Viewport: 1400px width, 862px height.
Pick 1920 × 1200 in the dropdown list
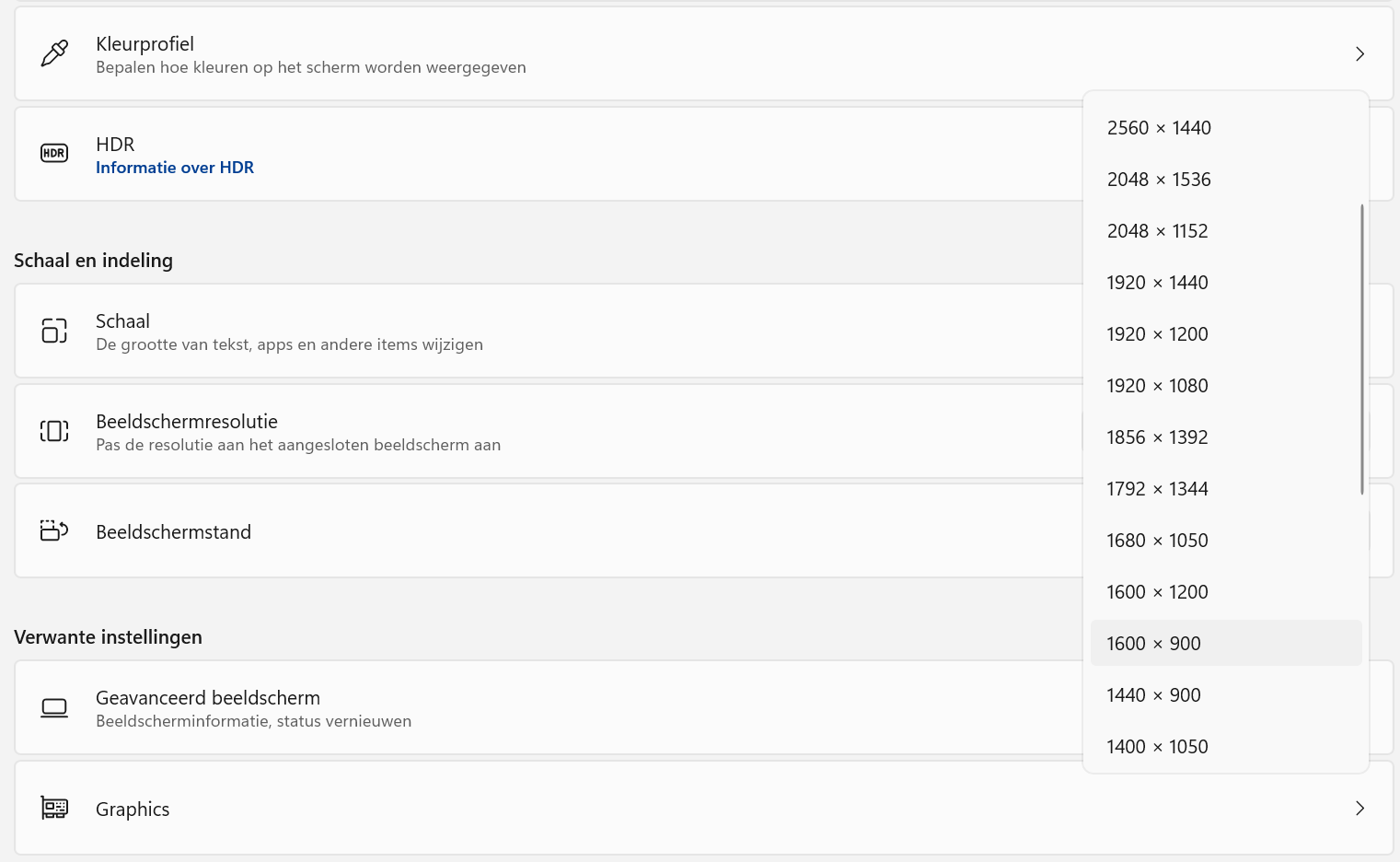1157,334
